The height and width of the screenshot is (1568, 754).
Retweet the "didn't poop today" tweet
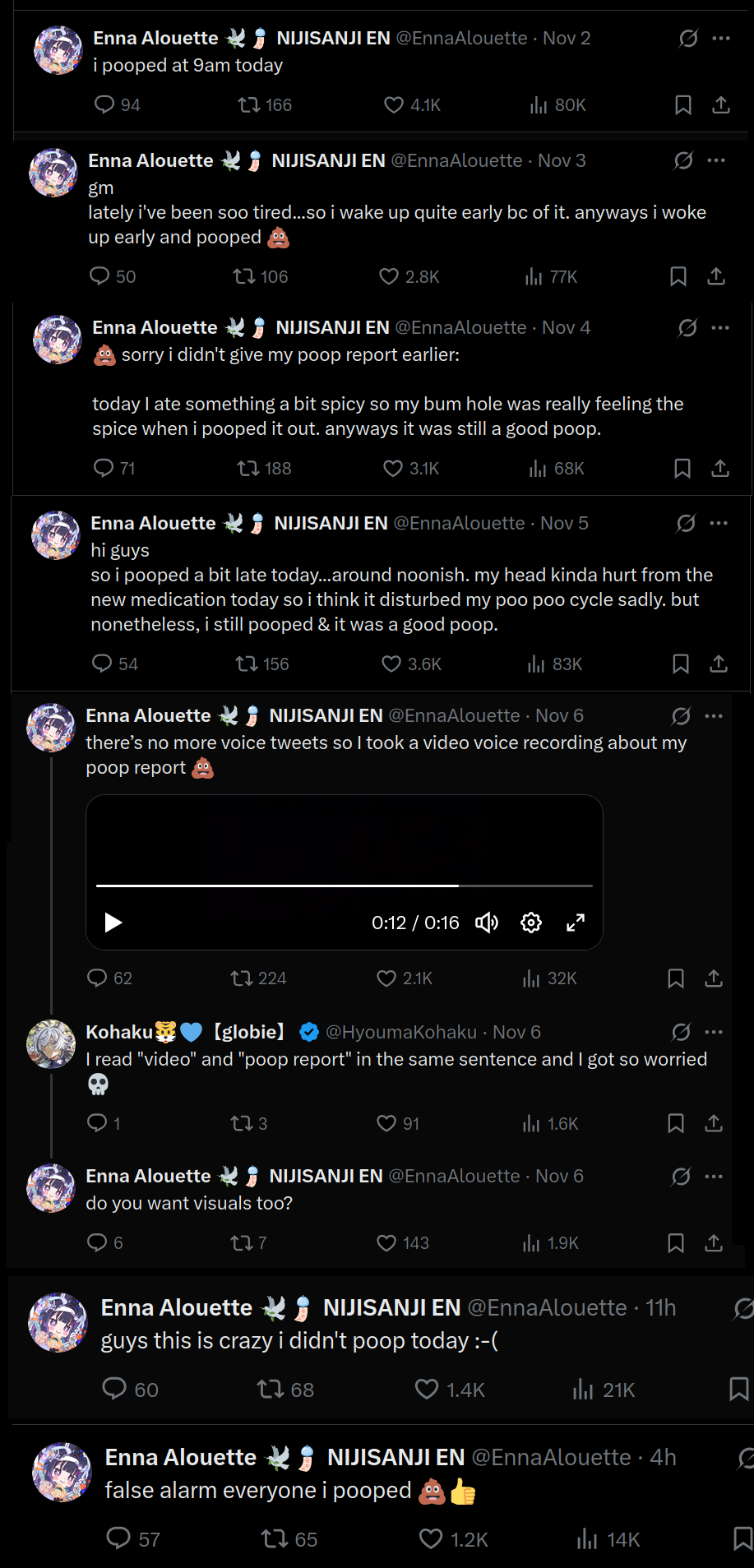point(270,1390)
